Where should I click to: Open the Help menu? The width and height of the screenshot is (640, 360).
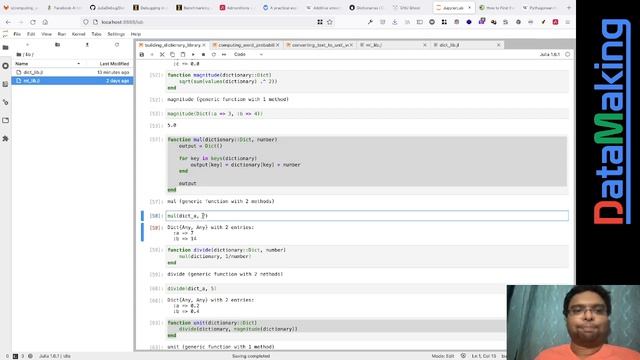136,34
